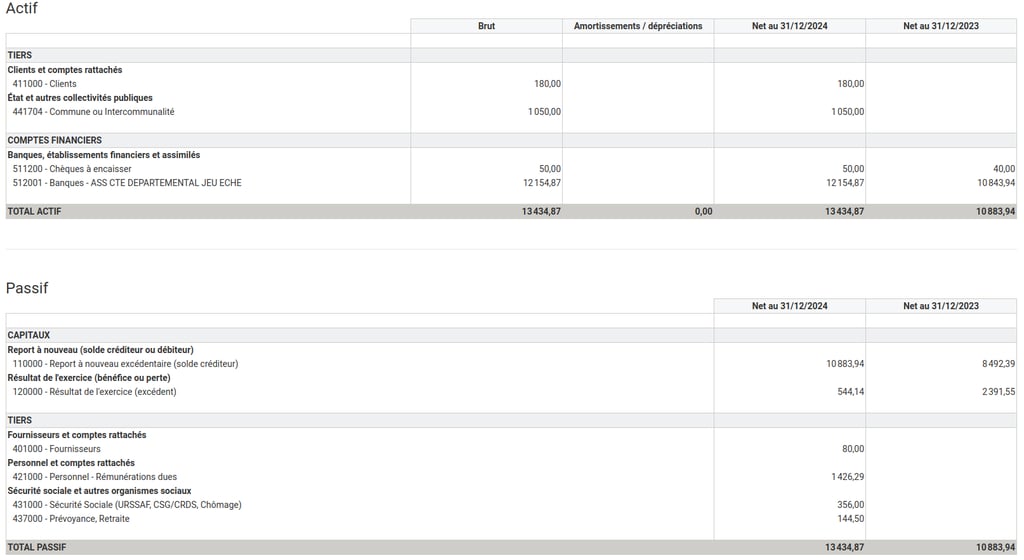Click the Amortissements / dépréciations column header
Image resolution: width=1024 pixels, height=560 pixels.
click(x=638, y=26)
